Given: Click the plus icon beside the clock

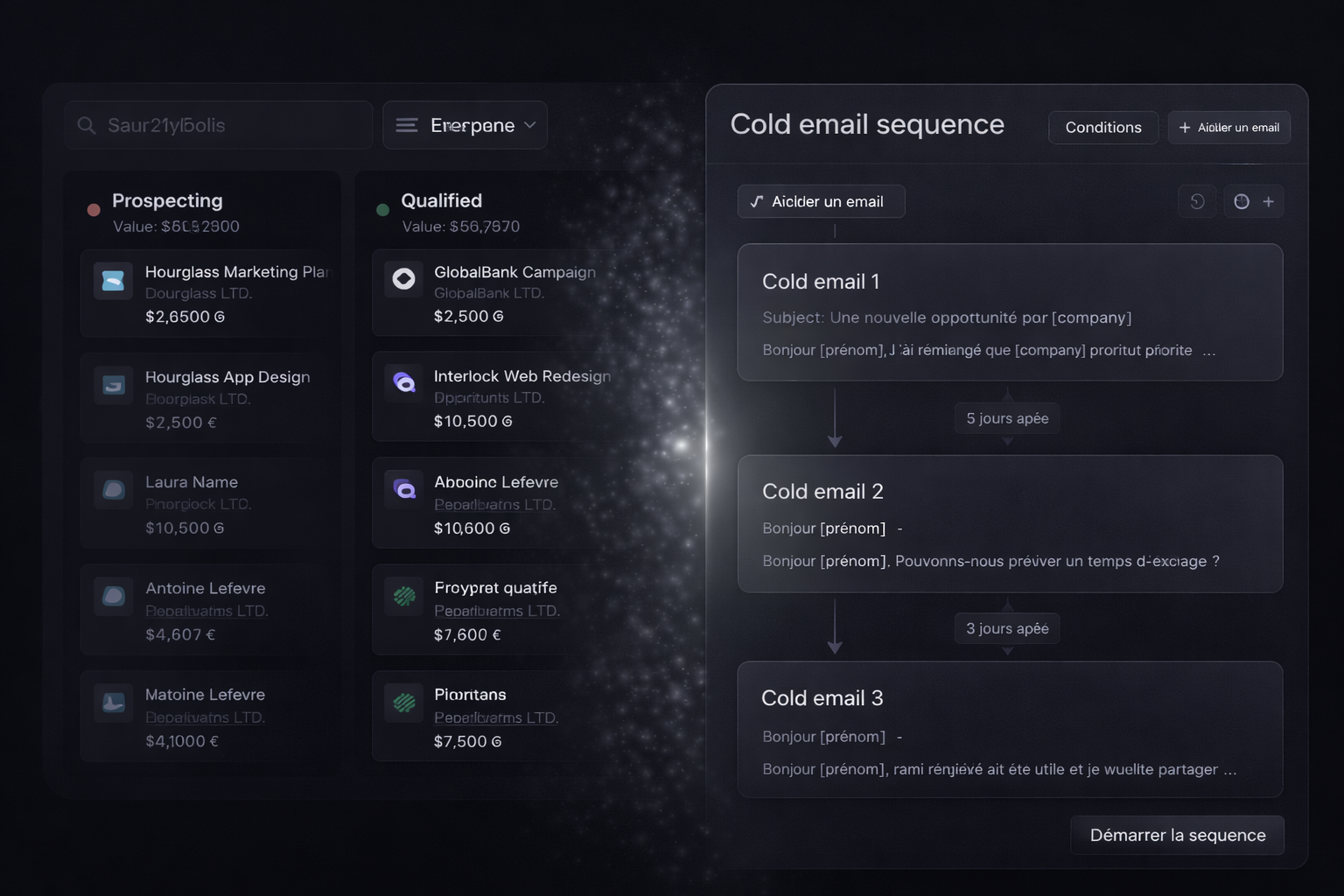Looking at the screenshot, I should pos(1268,201).
